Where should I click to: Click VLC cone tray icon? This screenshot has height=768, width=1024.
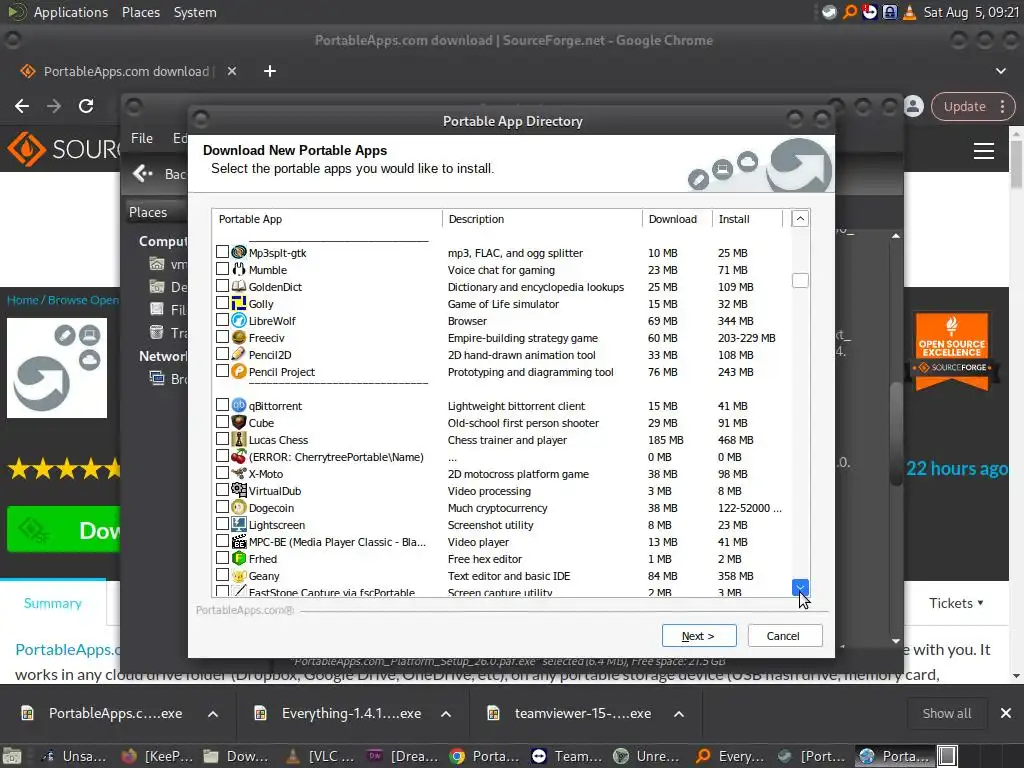click(910, 12)
